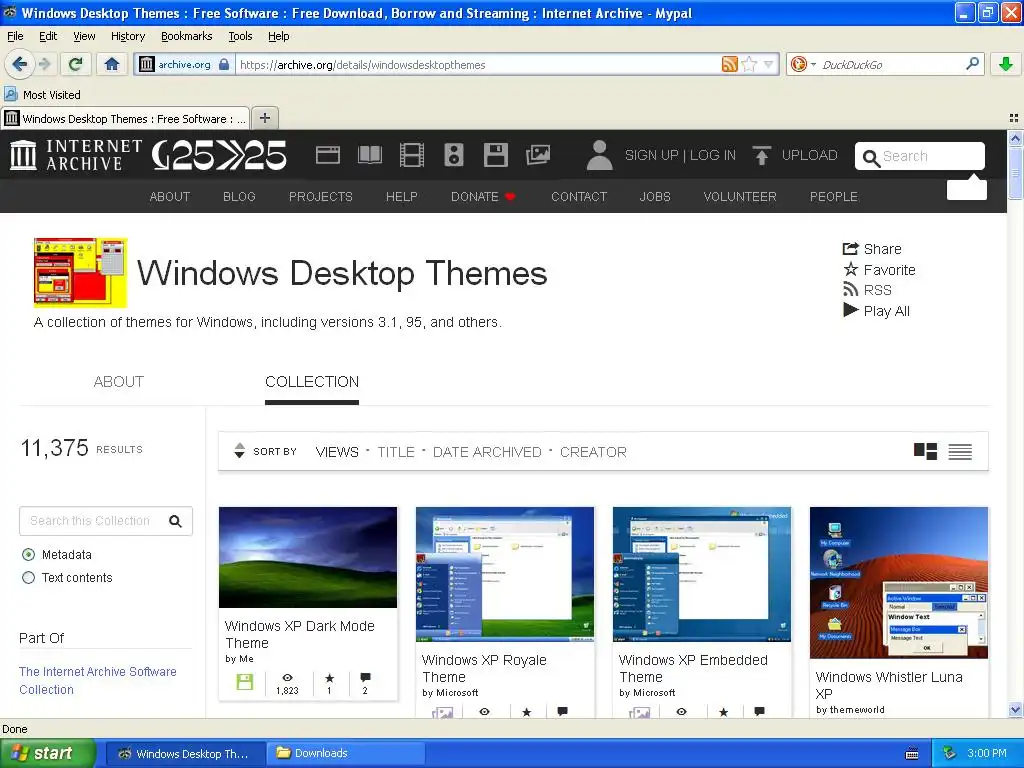Click SIGN UP link

tap(651, 155)
